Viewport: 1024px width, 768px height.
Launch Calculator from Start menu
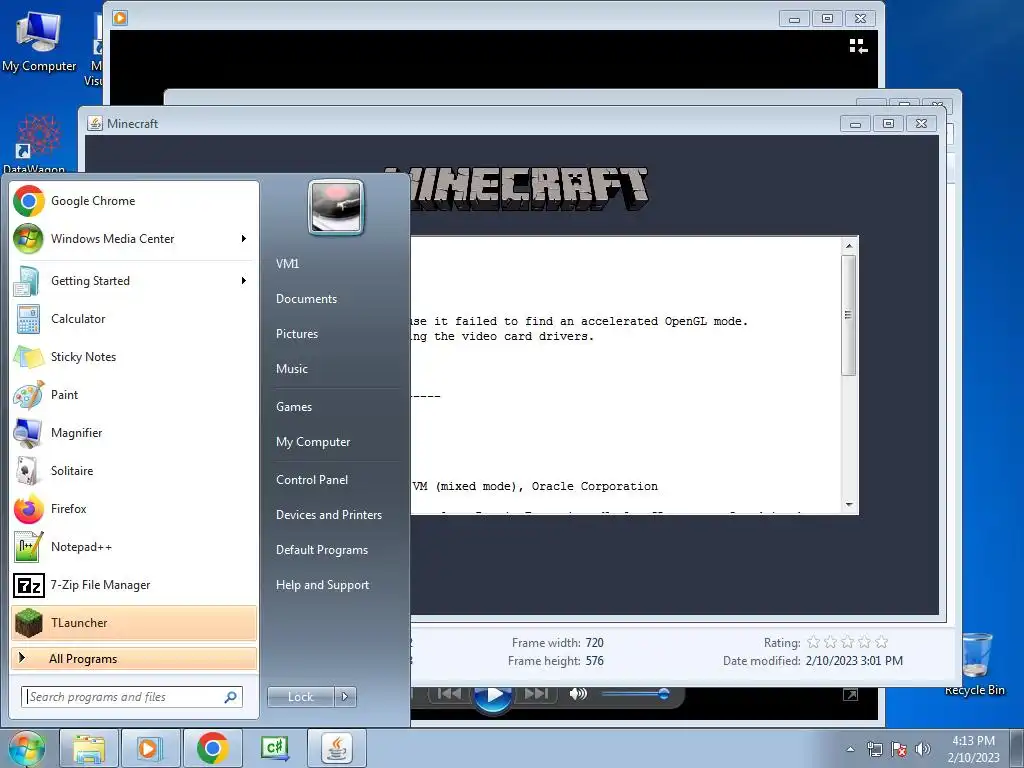[x=134, y=319]
